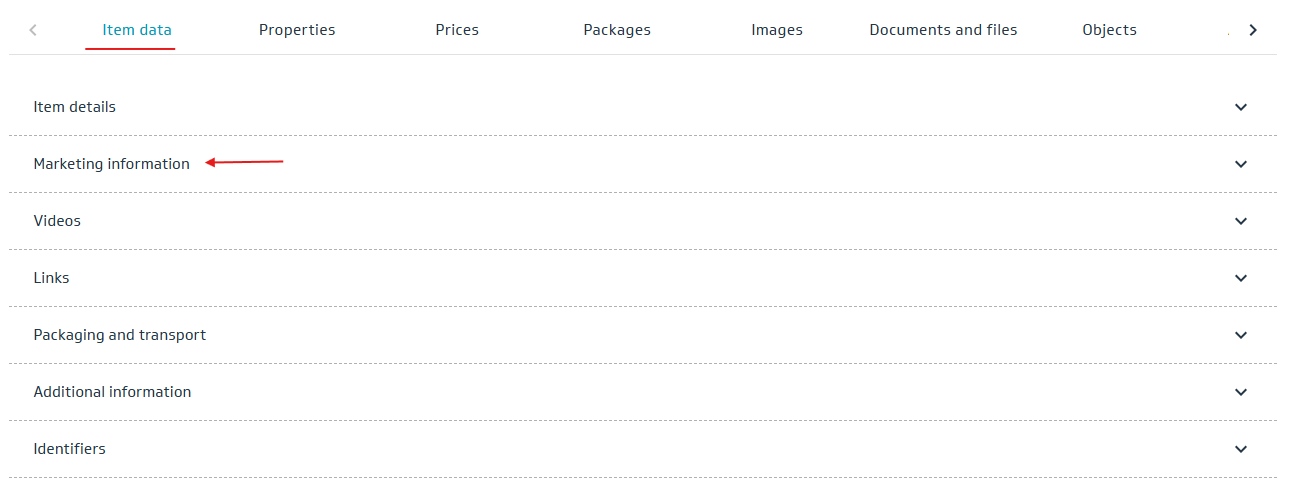Switch to the Objects tab

click(x=1109, y=30)
